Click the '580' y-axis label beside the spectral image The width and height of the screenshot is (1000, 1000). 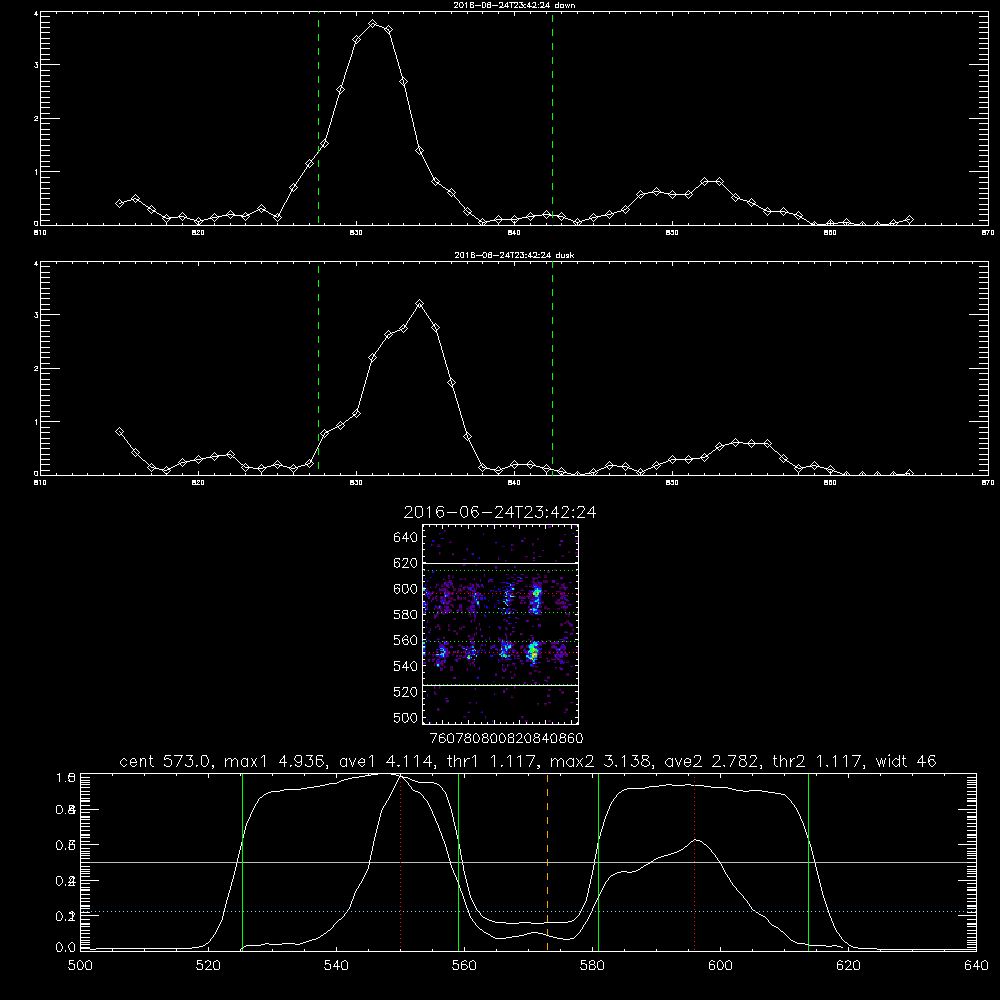[405, 615]
